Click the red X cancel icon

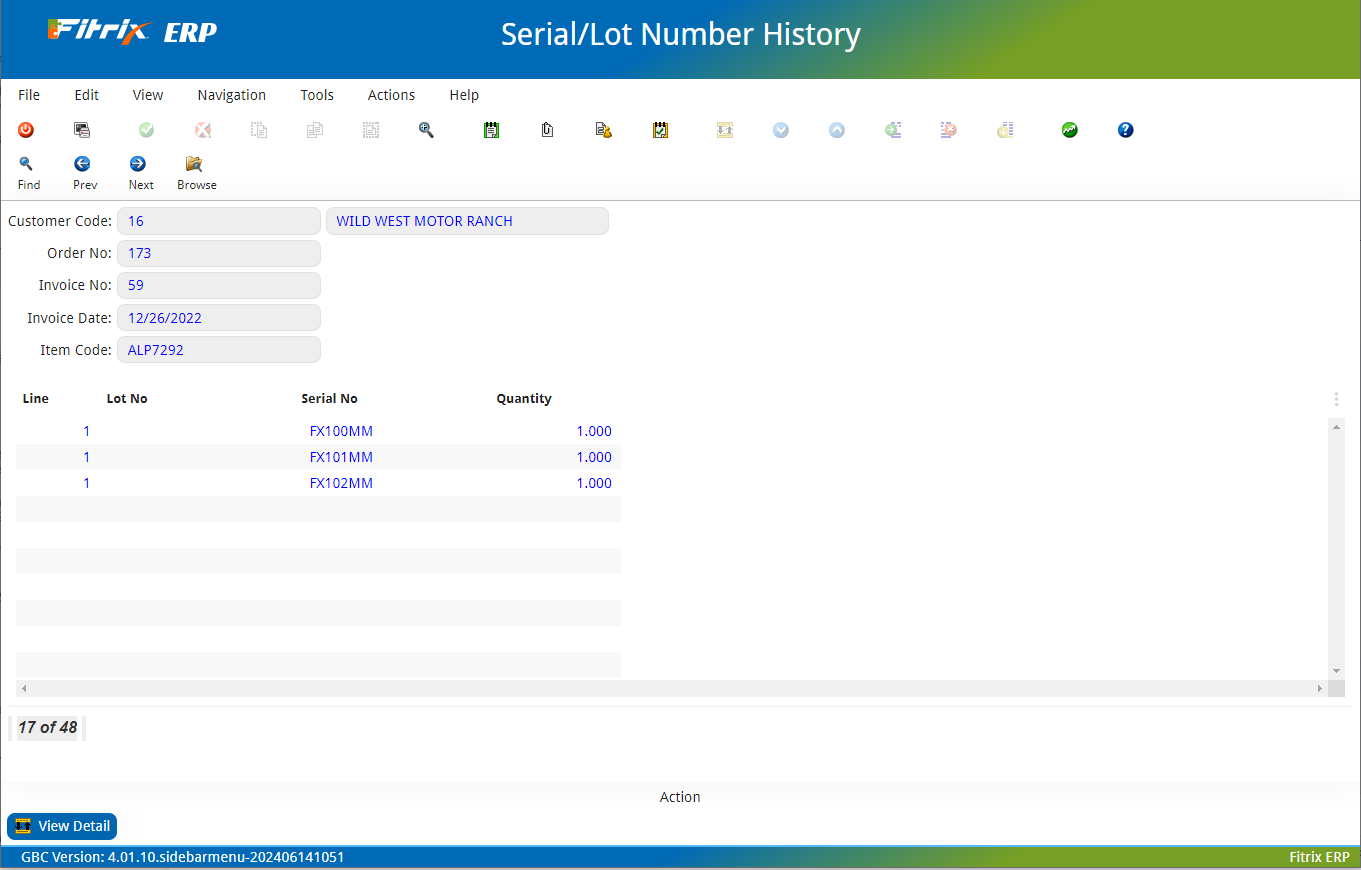[x=203, y=130]
